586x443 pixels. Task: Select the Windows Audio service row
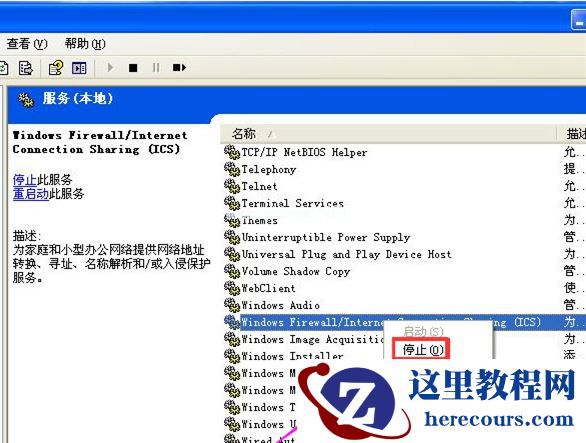pyautogui.click(x=280, y=305)
